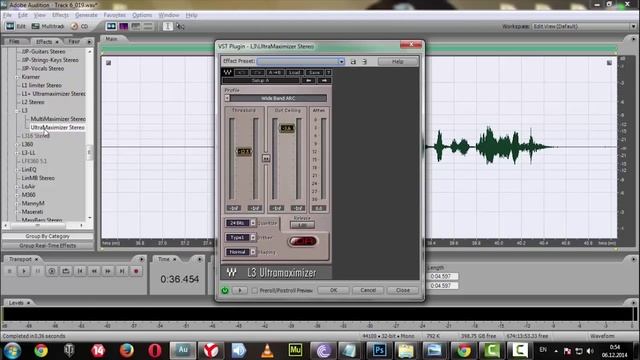Toggle the green effect power button
The width and height of the screenshot is (640, 360).
pos(225,290)
